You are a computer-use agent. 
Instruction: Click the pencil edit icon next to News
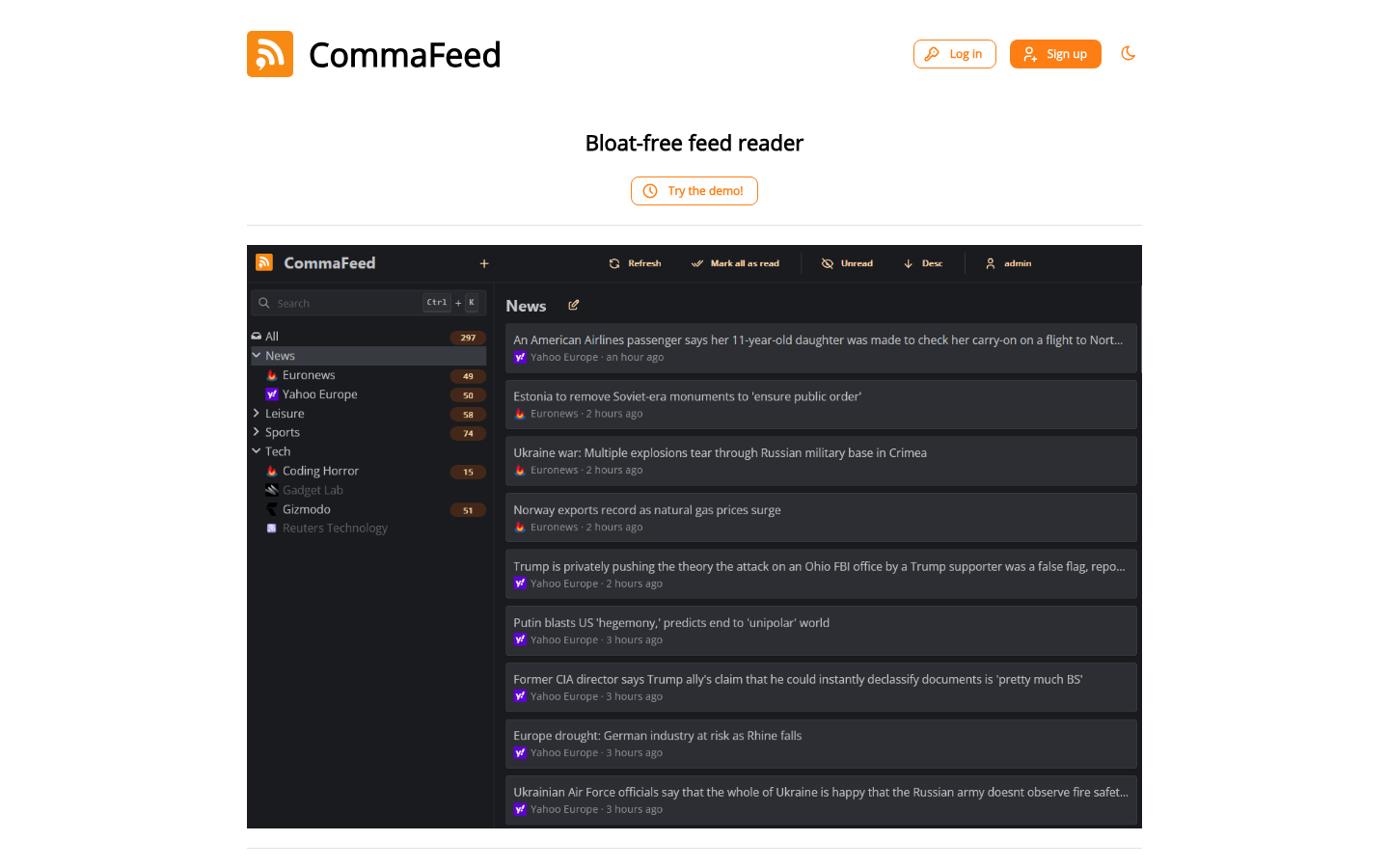coord(573,305)
